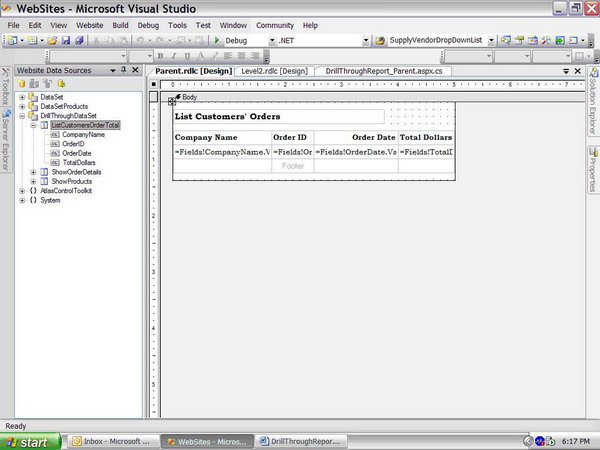Viewport: 600px width, 450px height.
Task: Click the Foreground Color A icon
Action: tap(201, 56)
